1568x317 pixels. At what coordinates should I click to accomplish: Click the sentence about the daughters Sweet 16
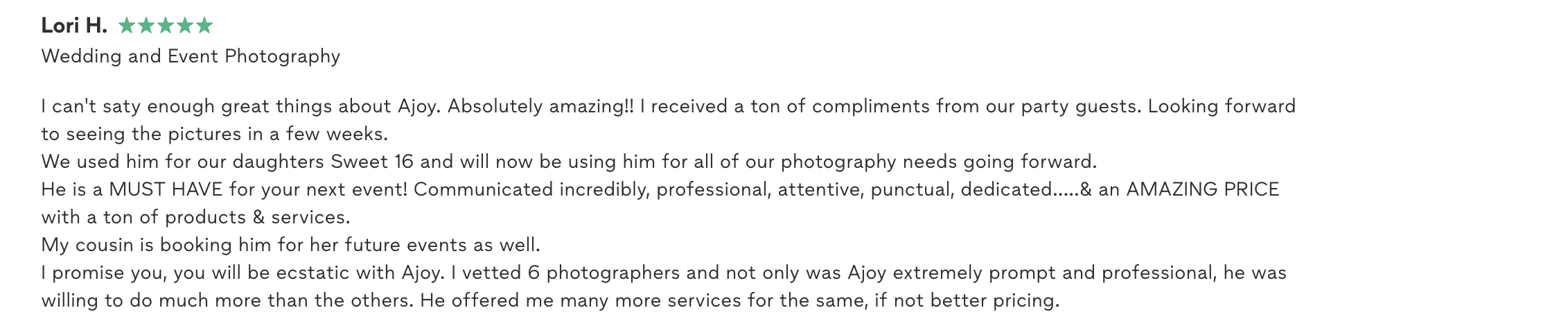pos(568,162)
